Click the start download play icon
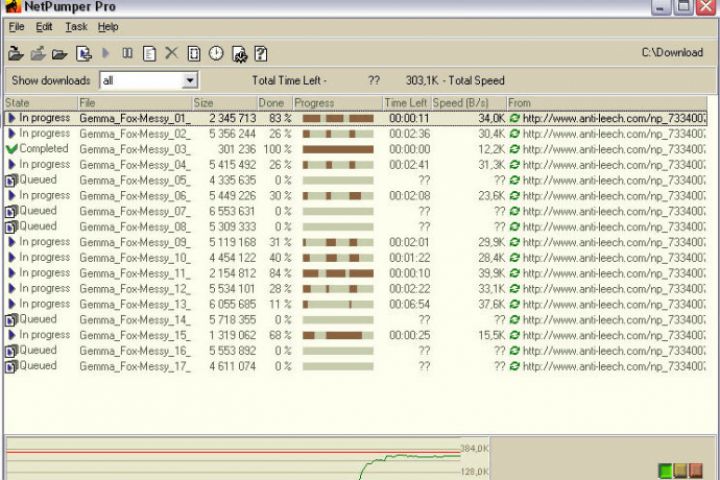720x480 pixels. [x=106, y=53]
